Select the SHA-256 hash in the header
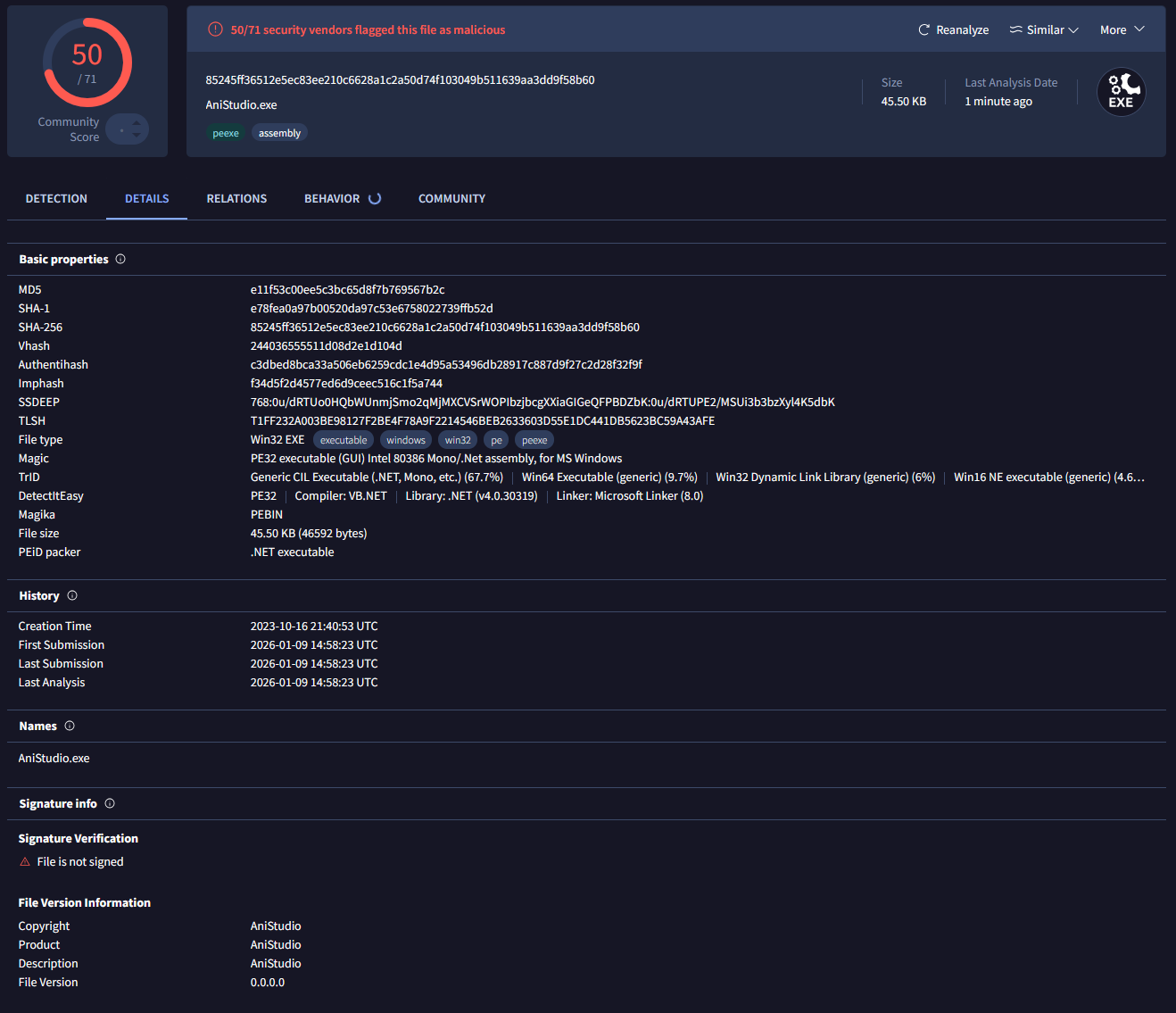The image size is (1176, 1013). [400, 80]
